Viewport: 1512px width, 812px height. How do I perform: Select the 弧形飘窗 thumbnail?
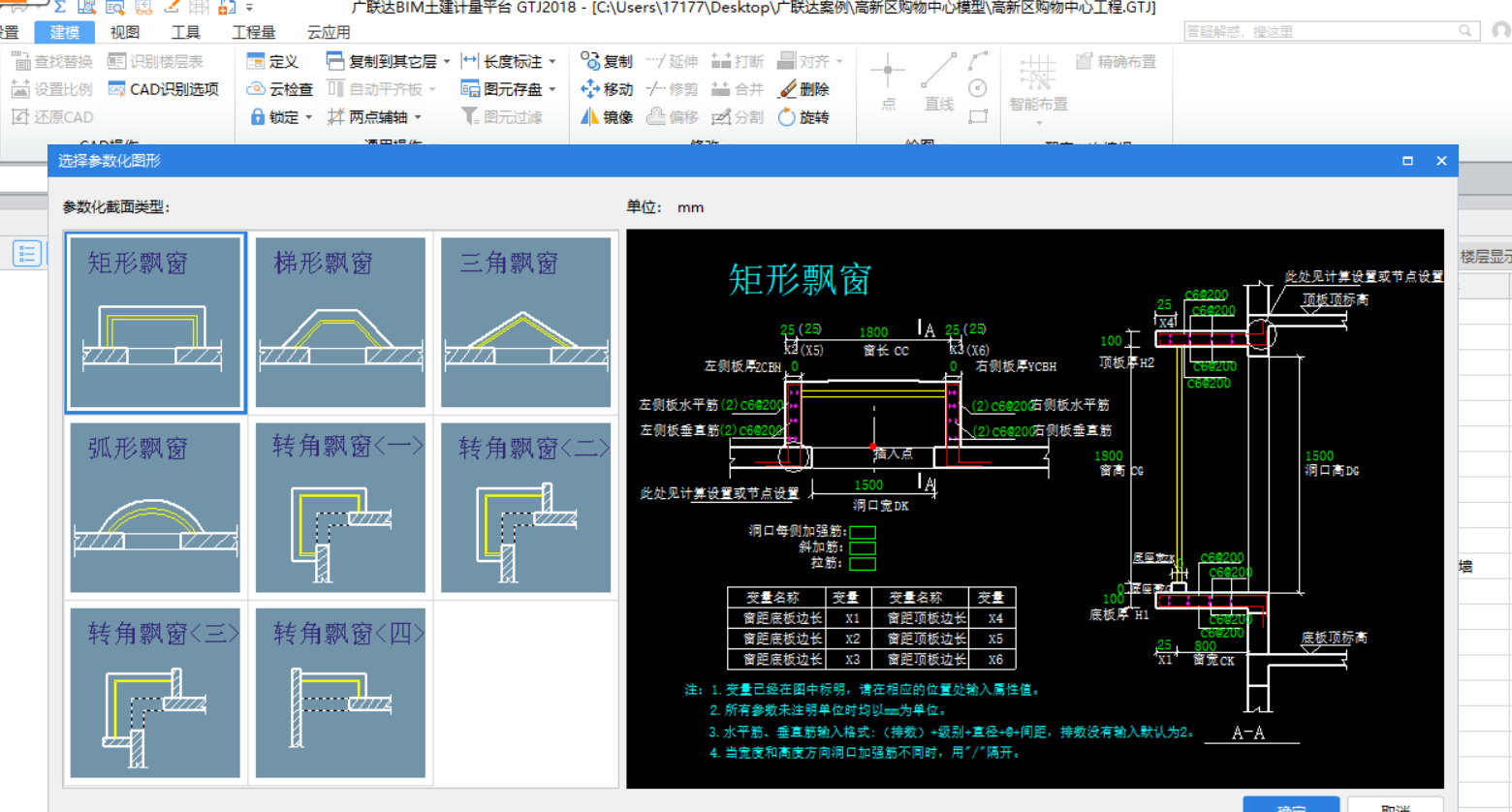coord(155,508)
